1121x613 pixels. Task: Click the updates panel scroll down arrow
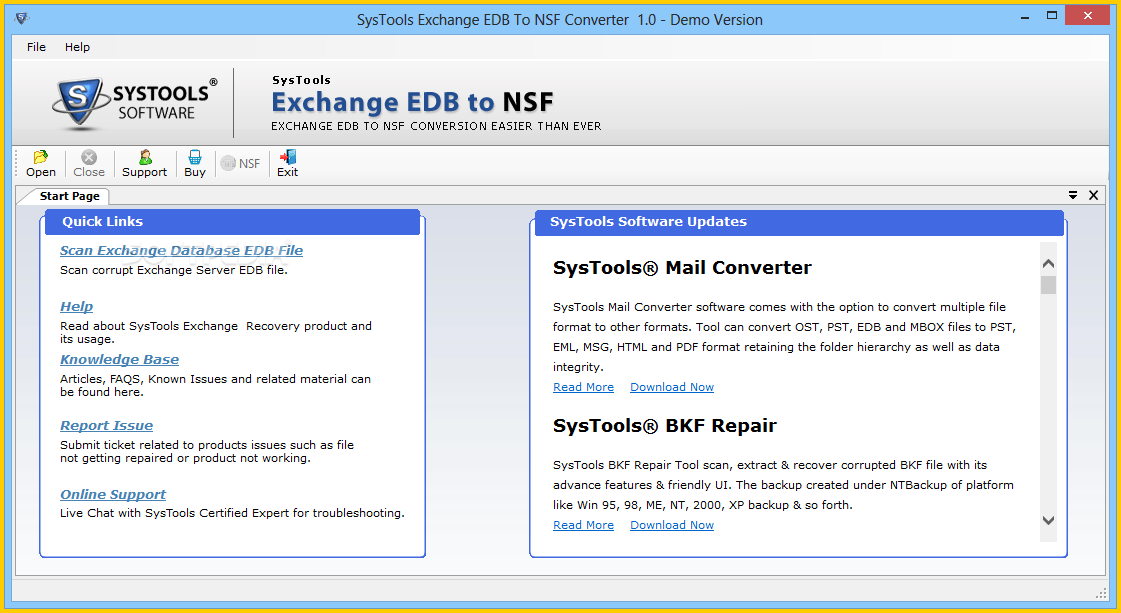pos(1048,520)
